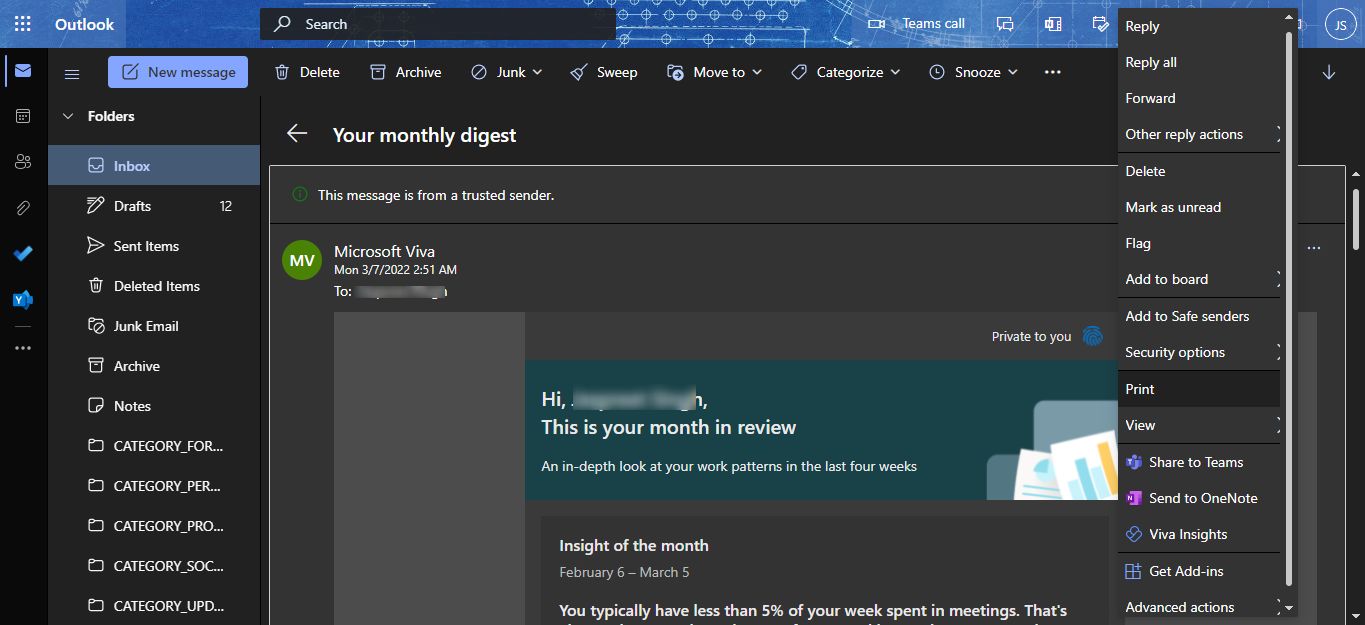Open the Sent Items folder
The width and height of the screenshot is (1365, 625).
[154, 246]
